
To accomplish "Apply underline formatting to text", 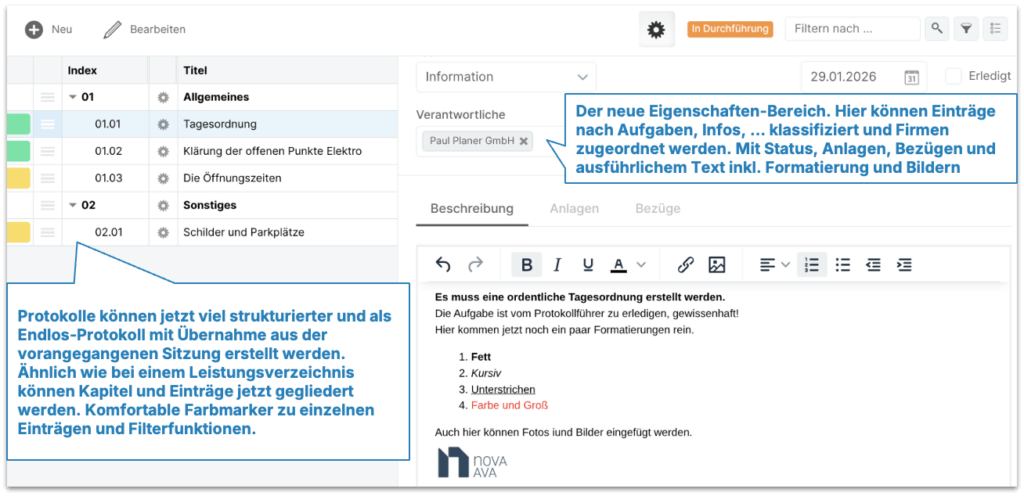I will 587,265.
